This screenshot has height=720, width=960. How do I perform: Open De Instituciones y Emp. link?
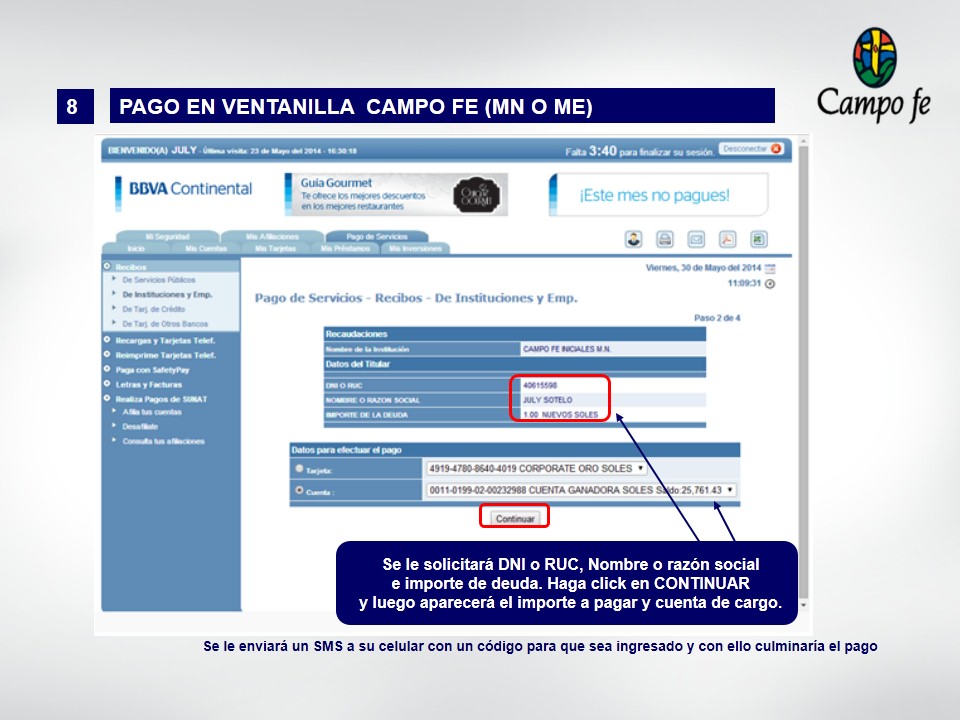click(x=167, y=294)
